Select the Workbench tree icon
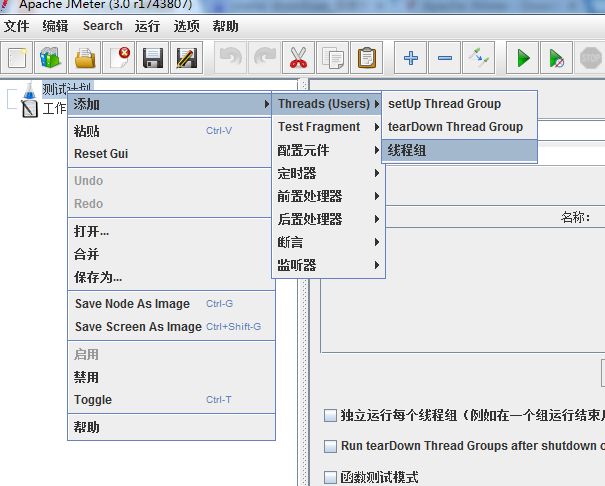 (29, 109)
